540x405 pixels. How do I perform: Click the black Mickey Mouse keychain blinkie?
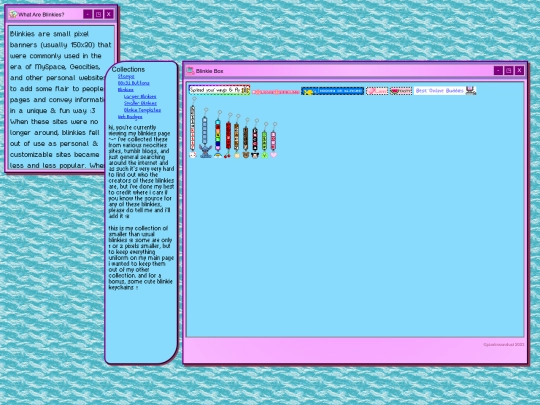click(255, 139)
